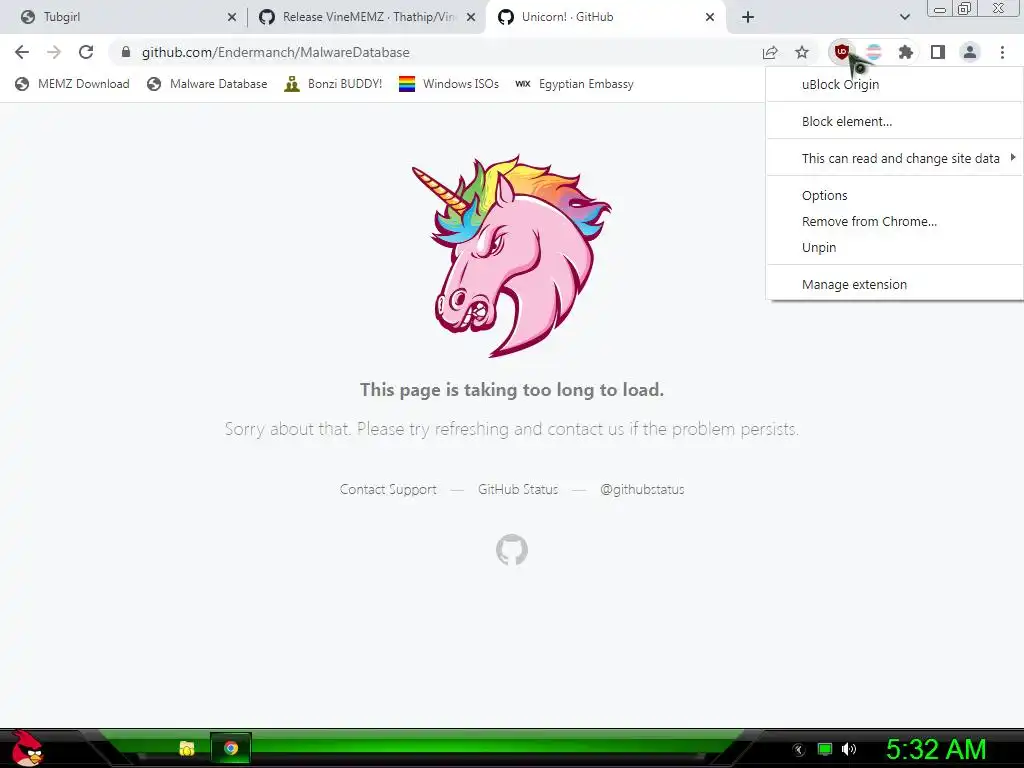
Task: Unpin the uBlock extension from toolbar
Action: point(895,248)
